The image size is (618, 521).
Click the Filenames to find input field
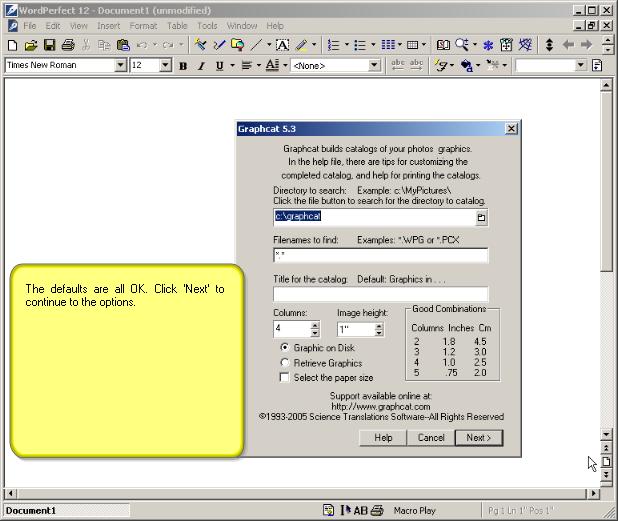(381, 255)
